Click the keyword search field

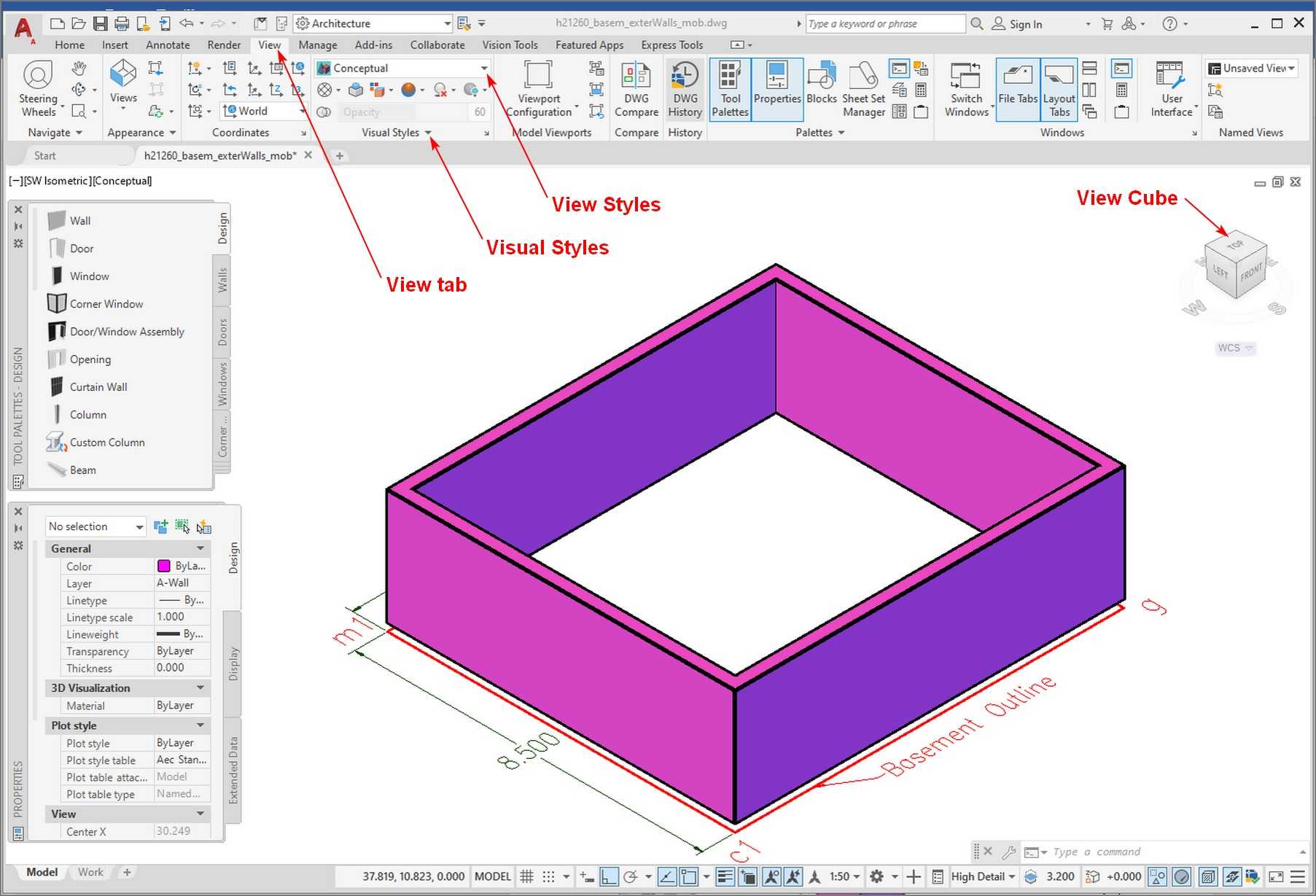(x=885, y=23)
